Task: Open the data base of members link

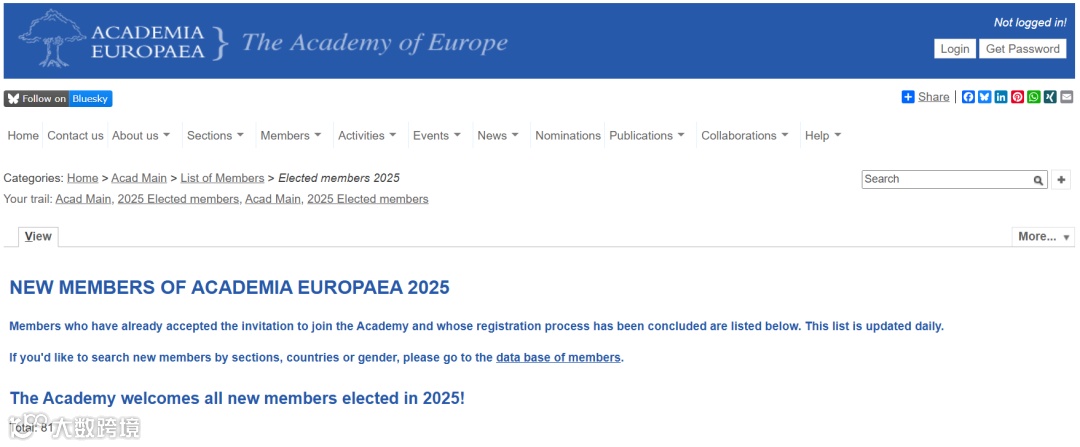Action: [x=558, y=358]
